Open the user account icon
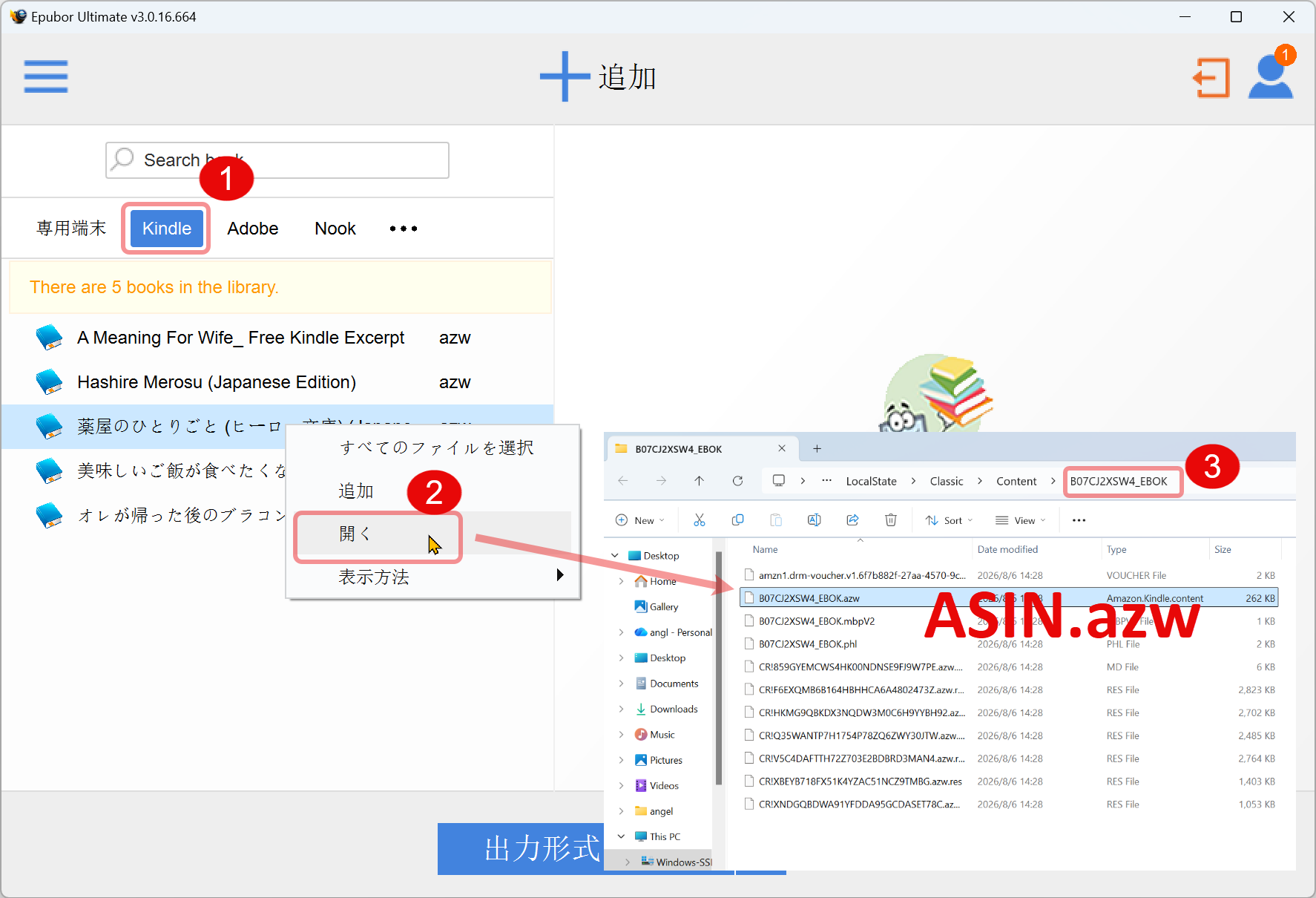This screenshot has height=898, width=1316. click(x=1271, y=77)
